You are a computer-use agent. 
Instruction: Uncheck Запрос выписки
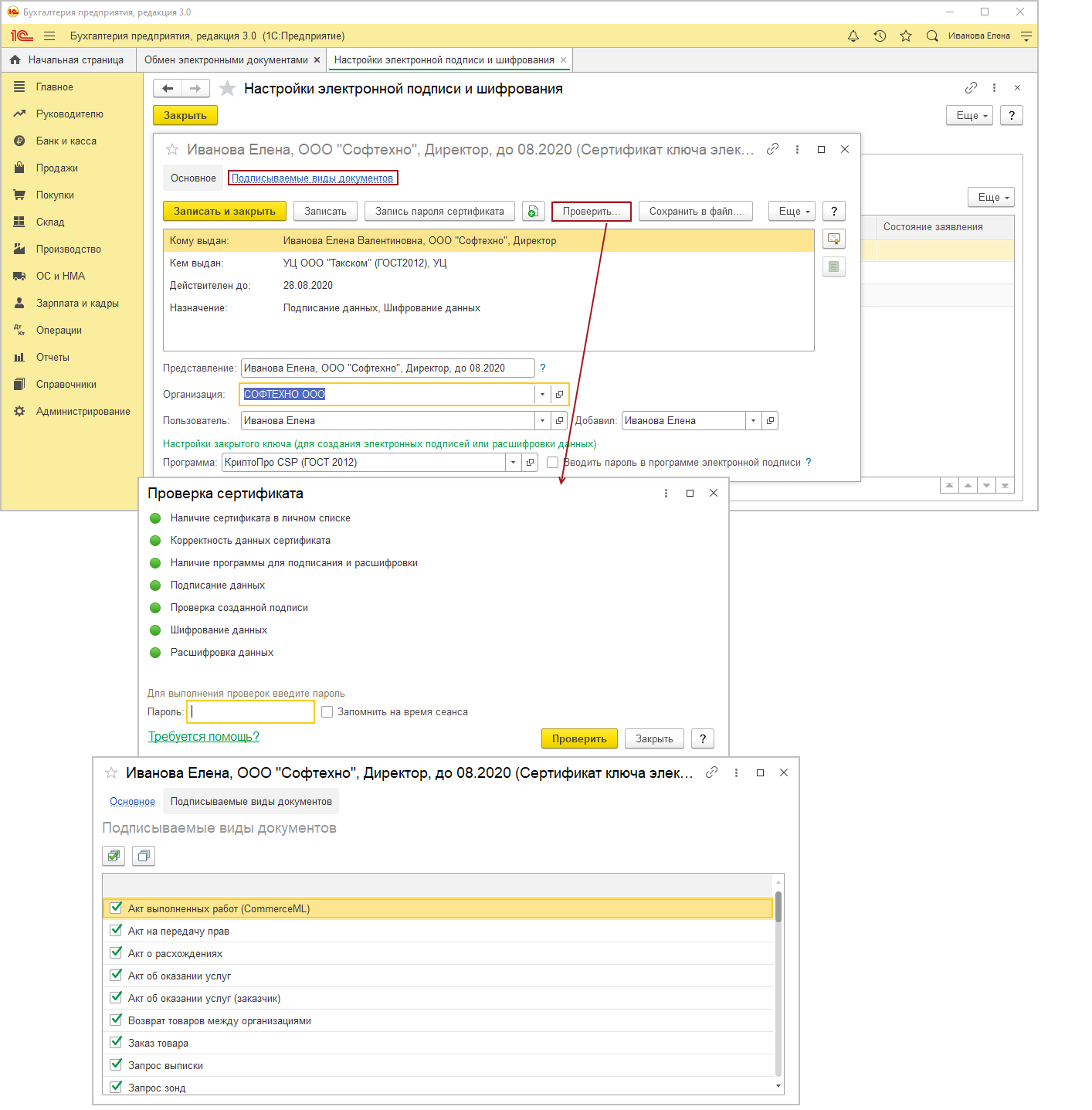pyautogui.click(x=116, y=1064)
